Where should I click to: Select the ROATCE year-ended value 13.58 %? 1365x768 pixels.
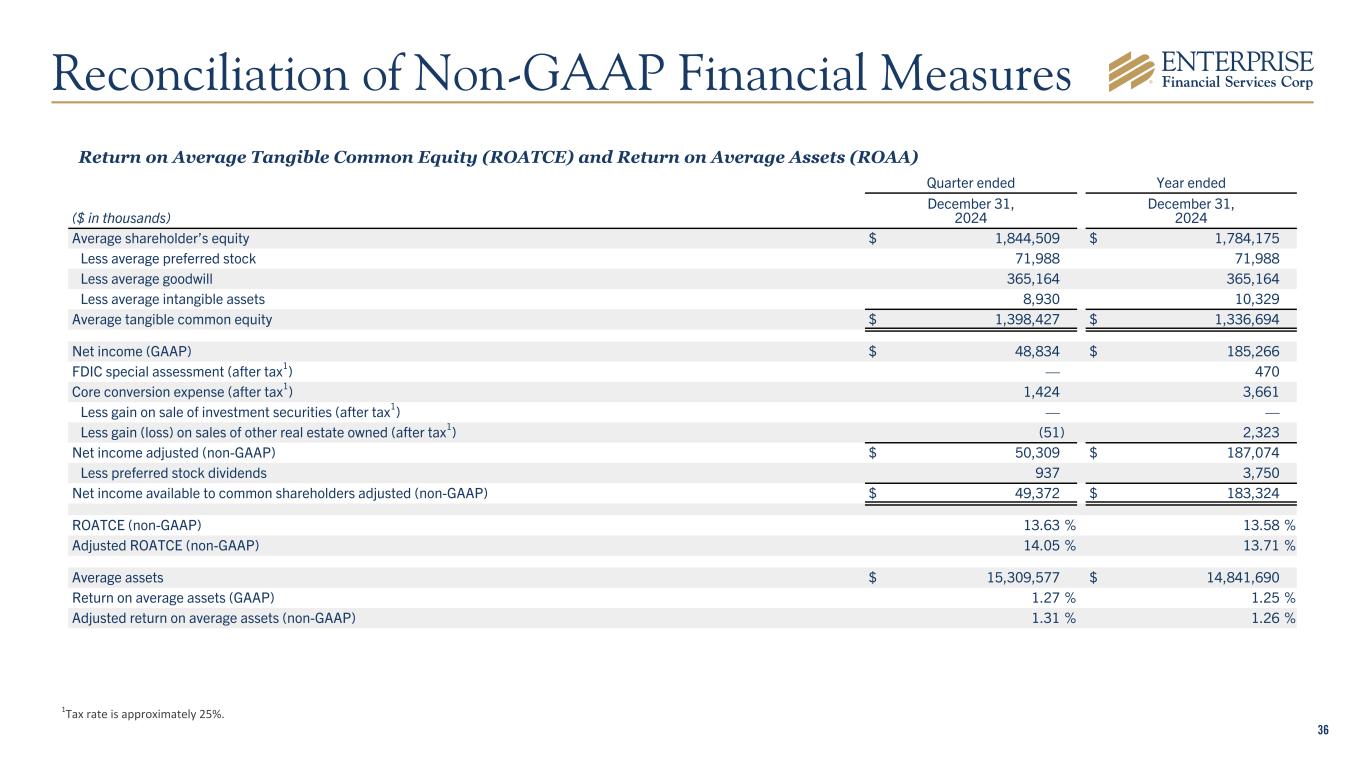point(1263,525)
